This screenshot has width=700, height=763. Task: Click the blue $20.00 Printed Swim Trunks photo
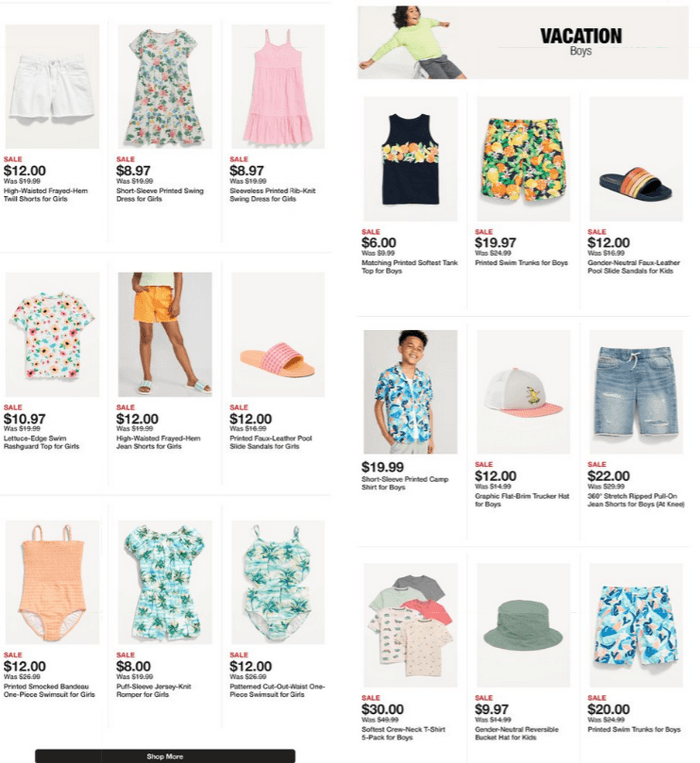coord(636,625)
